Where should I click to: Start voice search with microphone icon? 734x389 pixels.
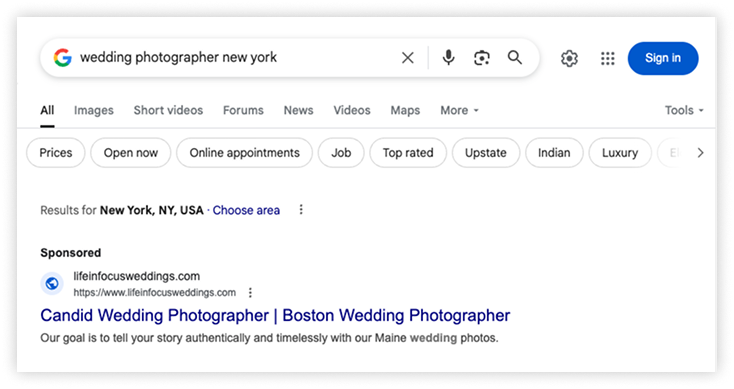(448, 58)
